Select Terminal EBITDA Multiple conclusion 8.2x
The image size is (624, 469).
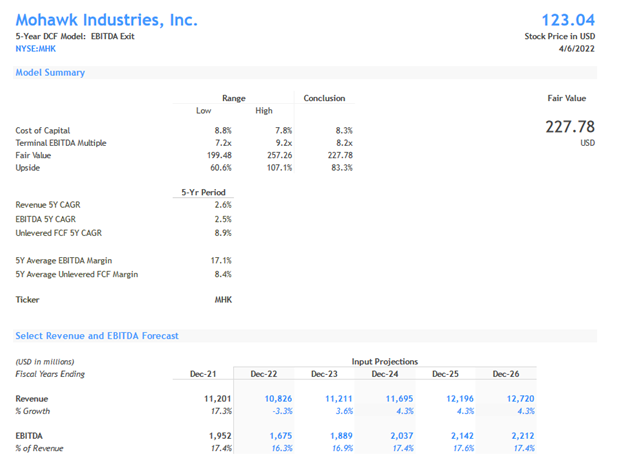[x=344, y=143]
